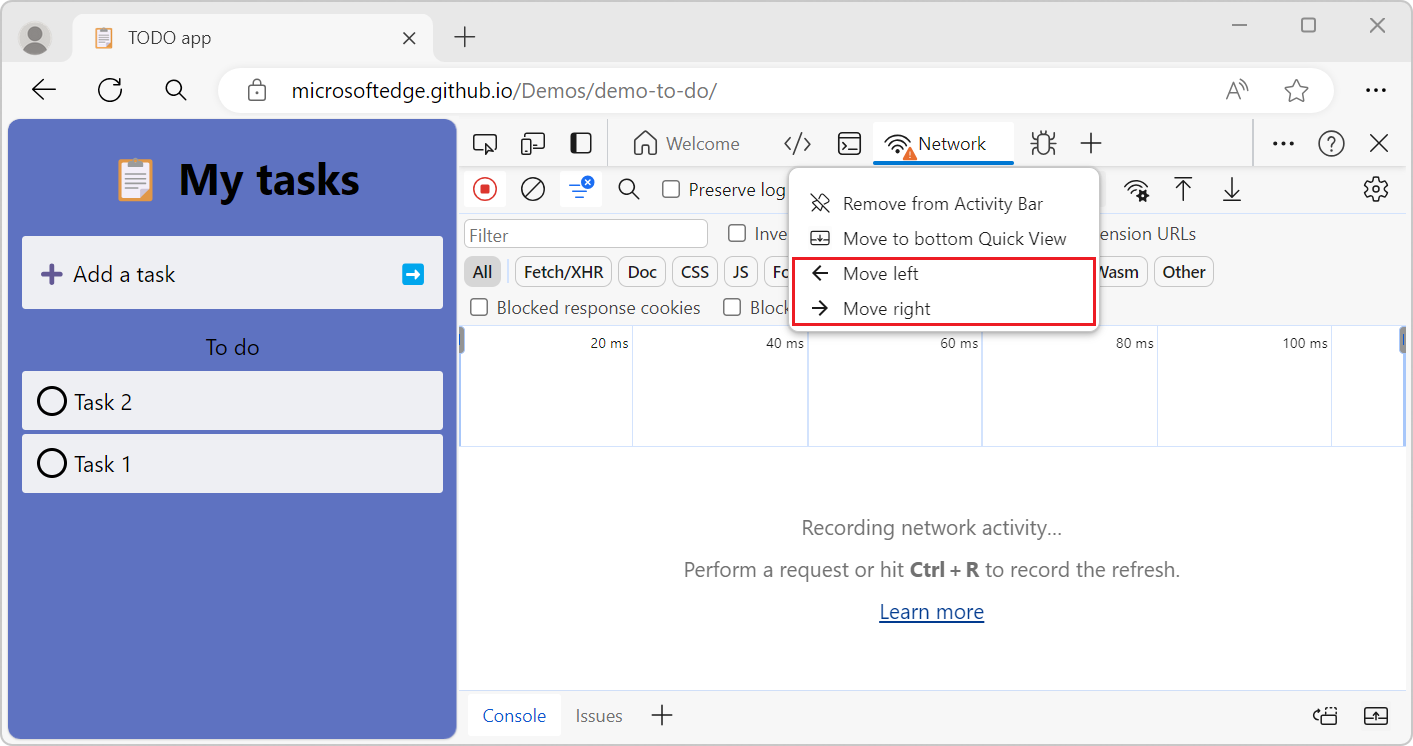Enable Blocked response cookies checkbox
The height and width of the screenshot is (746, 1413).
(x=479, y=307)
